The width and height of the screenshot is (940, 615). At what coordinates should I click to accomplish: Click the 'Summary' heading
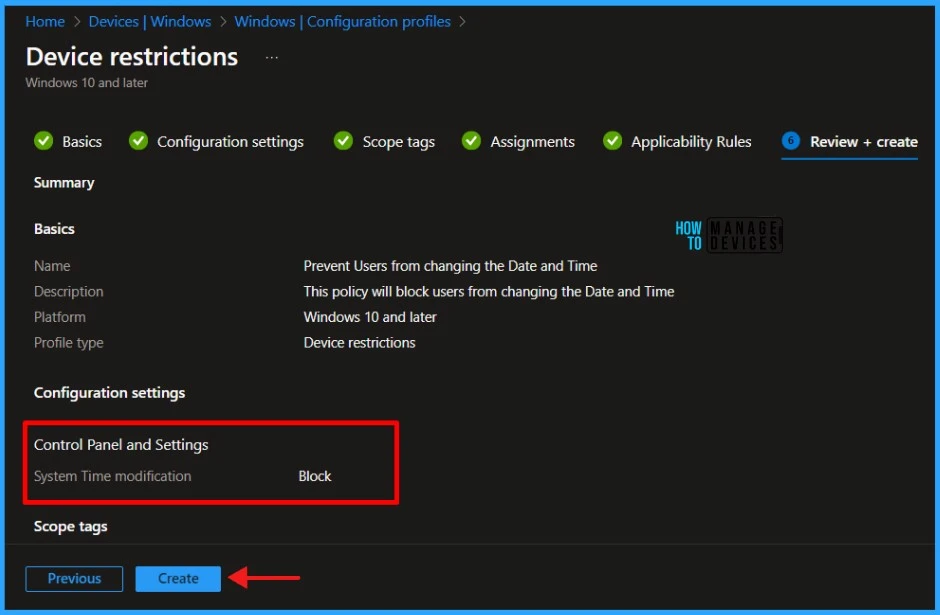[64, 183]
